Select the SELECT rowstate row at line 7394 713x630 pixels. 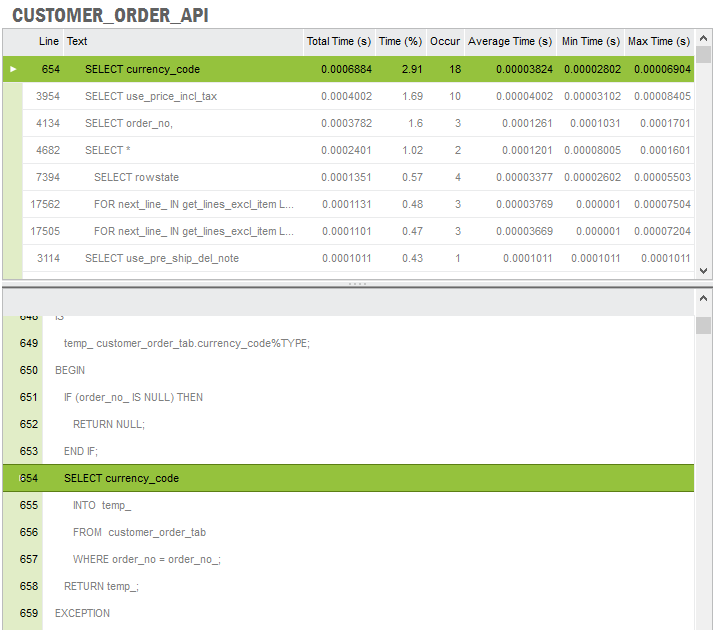click(137, 178)
